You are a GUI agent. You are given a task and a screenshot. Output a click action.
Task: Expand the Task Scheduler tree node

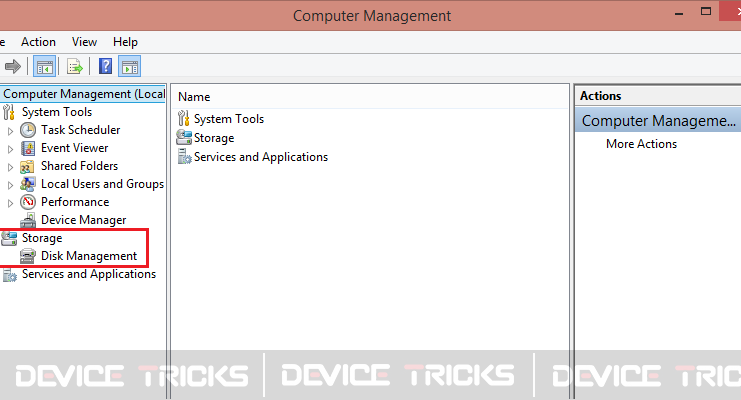10,131
